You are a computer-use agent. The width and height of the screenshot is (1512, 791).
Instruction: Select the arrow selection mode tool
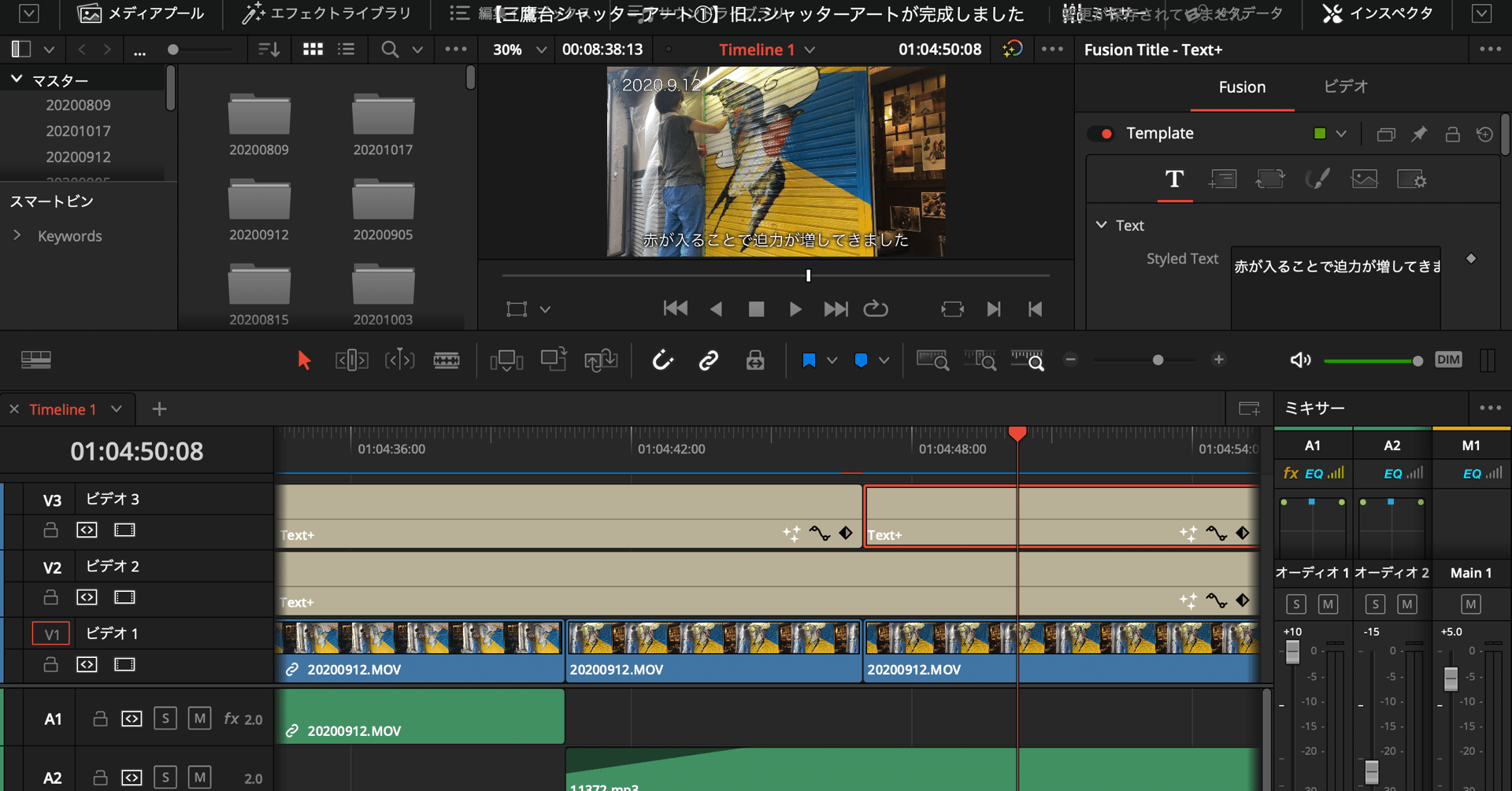(304, 360)
